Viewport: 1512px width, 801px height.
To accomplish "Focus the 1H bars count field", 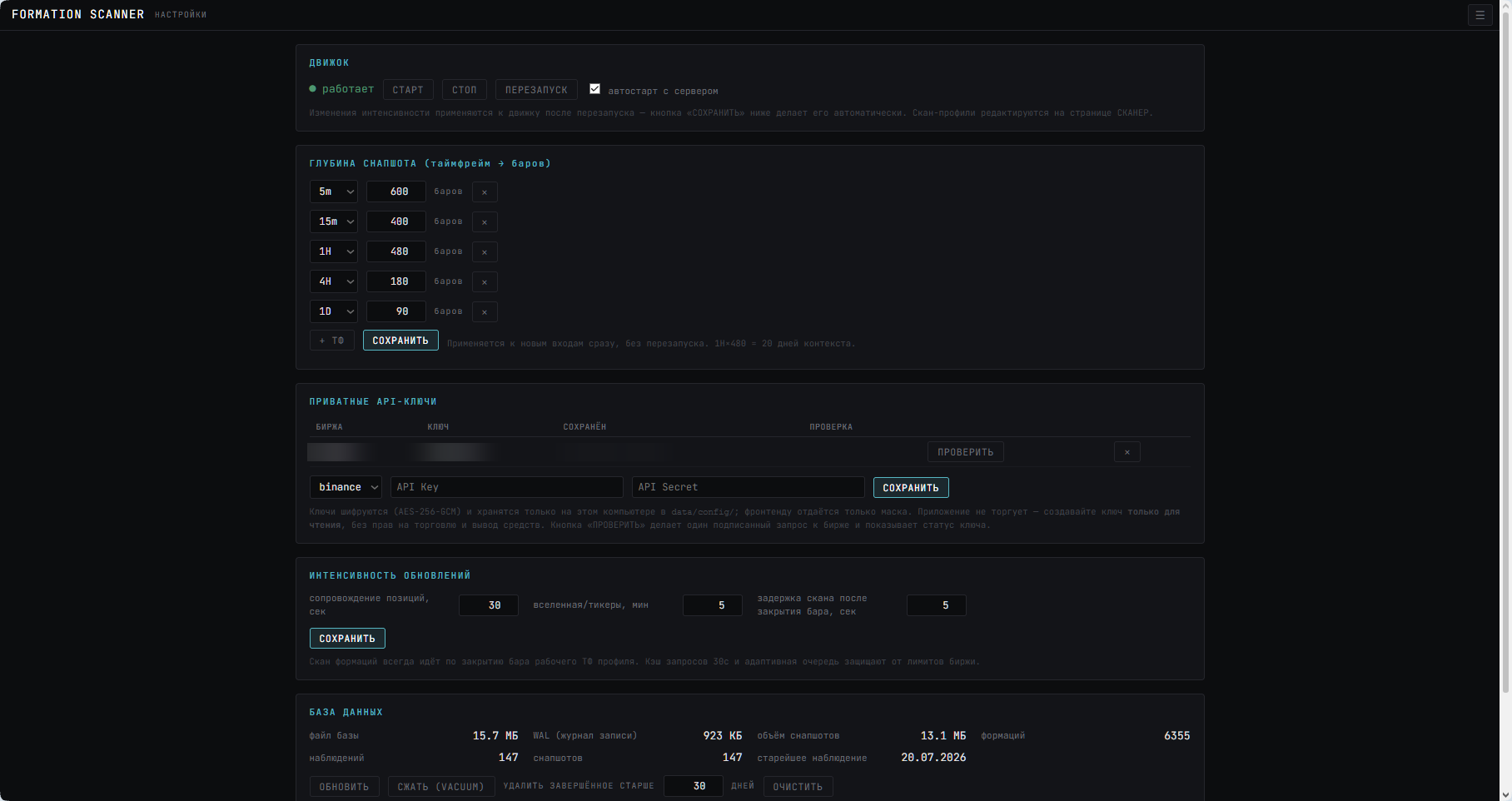I will 396,251.
